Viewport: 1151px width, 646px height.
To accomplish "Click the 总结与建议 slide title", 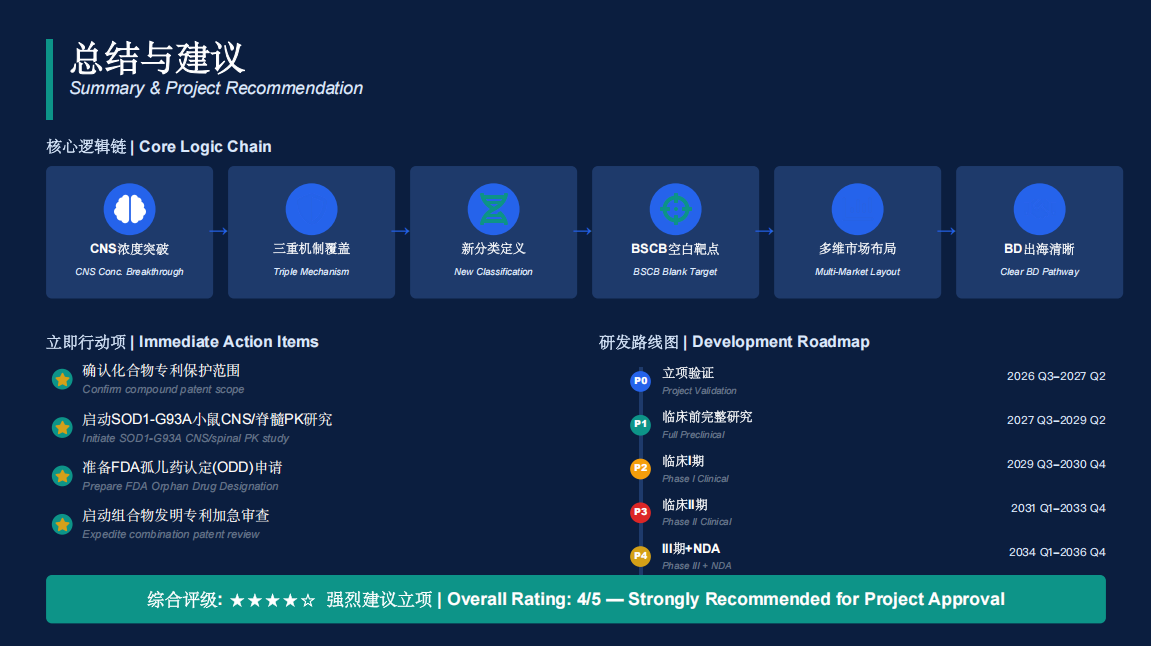I will pyautogui.click(x=157, y=58).
